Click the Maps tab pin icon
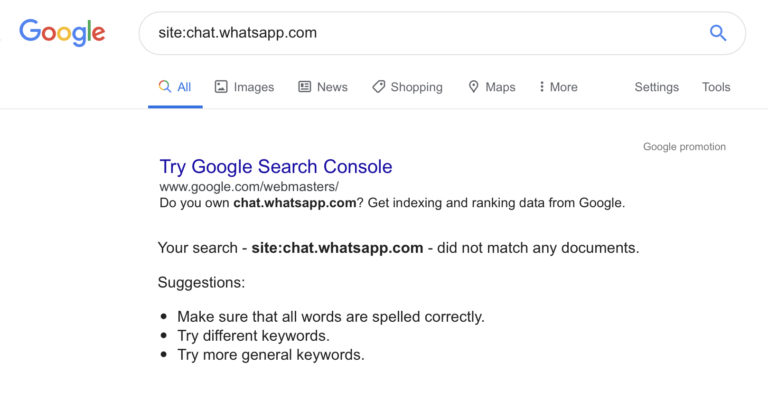This screenshot has height=393, width=768. tap(473, 87)
